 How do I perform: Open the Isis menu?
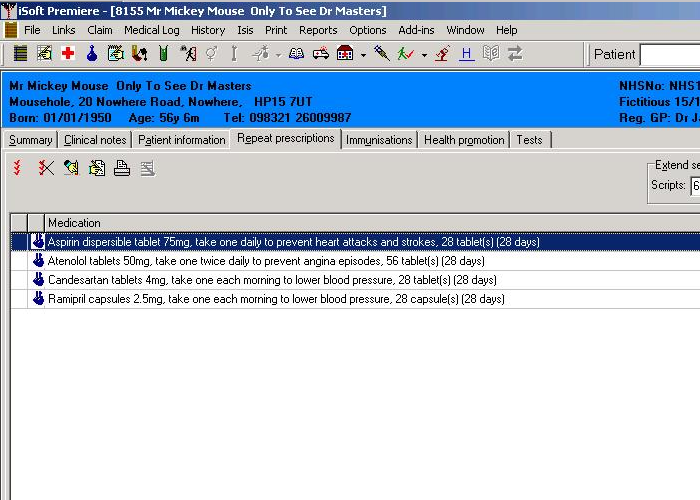coord(245,30)
